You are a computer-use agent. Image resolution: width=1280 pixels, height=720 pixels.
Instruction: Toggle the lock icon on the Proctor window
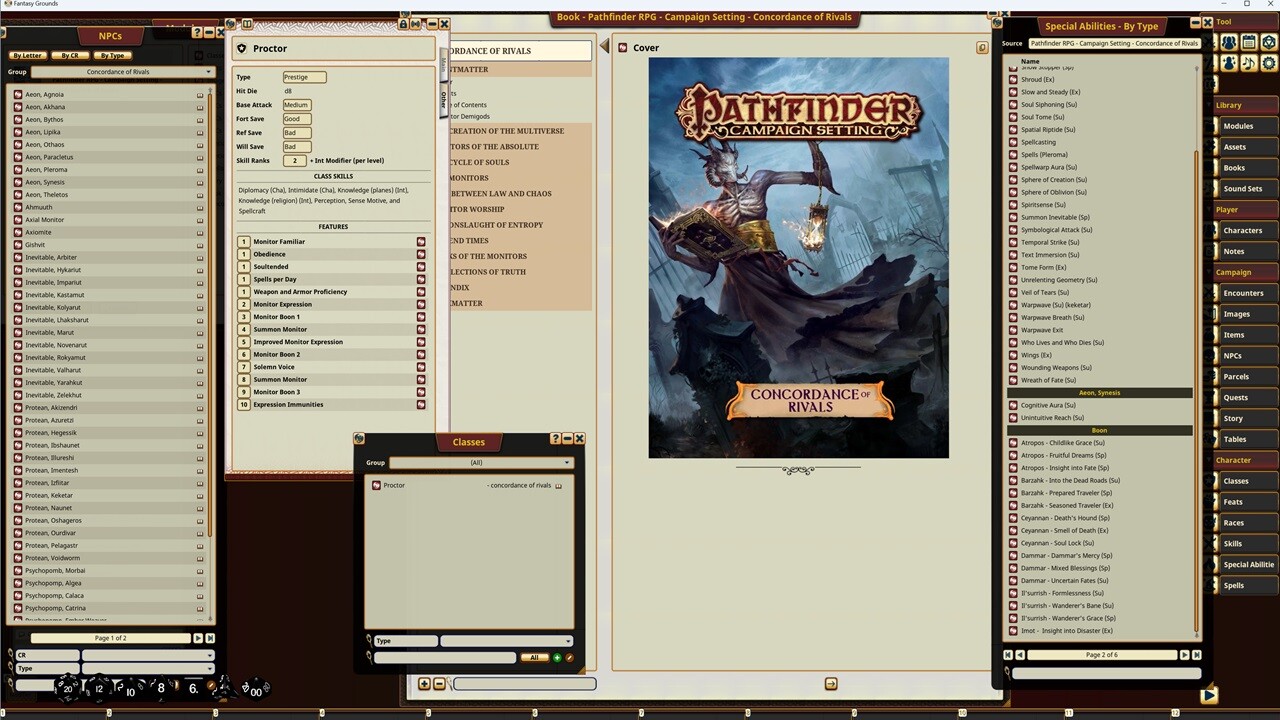pos(404,23)
